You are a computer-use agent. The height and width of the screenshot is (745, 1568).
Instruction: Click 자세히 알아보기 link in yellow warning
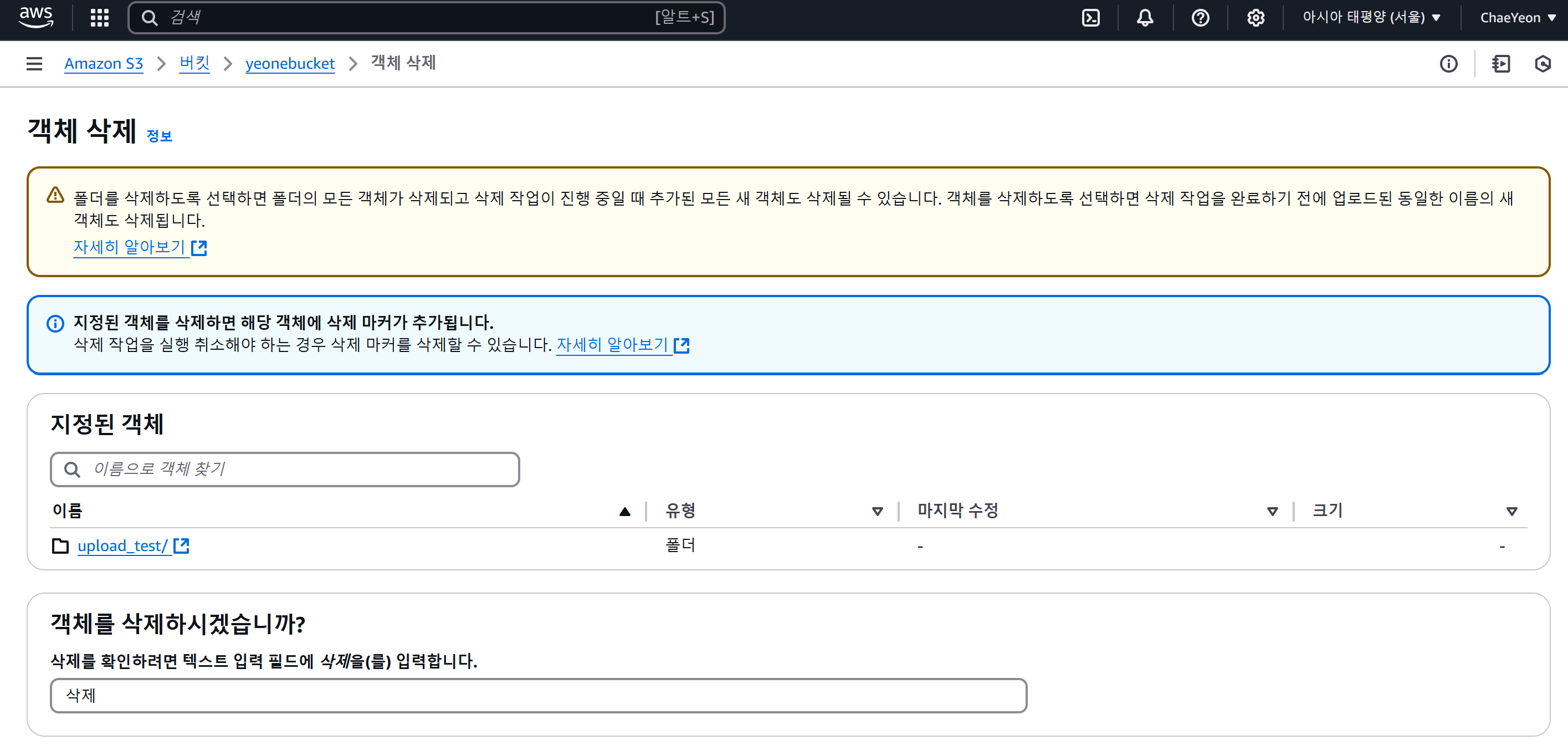click(129, 247)
